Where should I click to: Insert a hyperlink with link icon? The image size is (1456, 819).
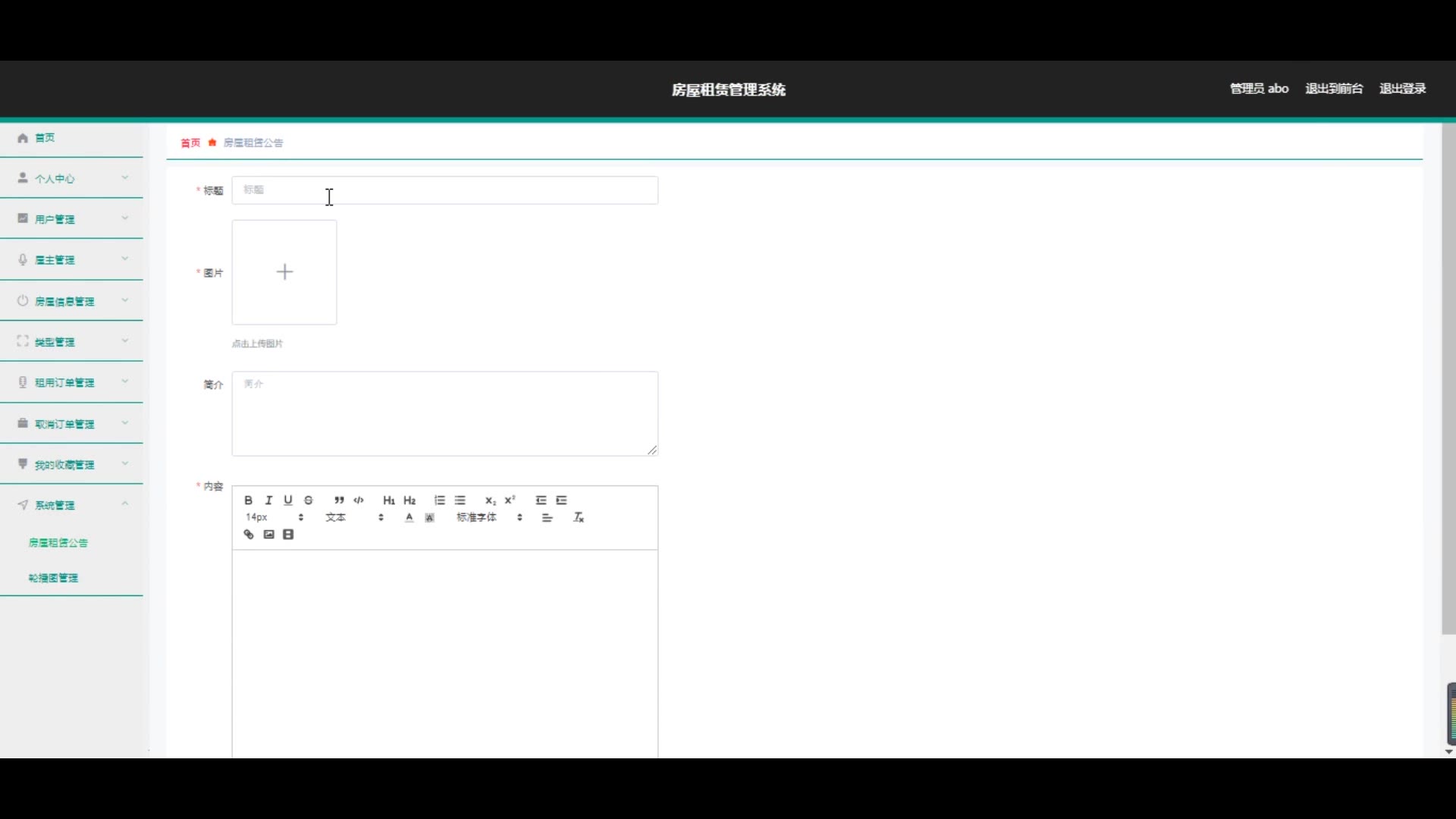click(x=249, y=535)
